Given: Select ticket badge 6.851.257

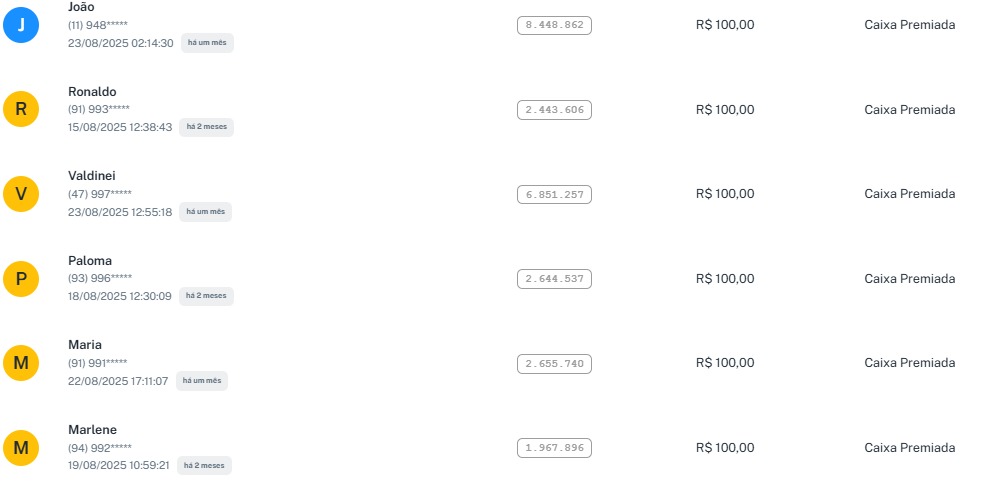Looking at the screenshot, I should (554, 195).
